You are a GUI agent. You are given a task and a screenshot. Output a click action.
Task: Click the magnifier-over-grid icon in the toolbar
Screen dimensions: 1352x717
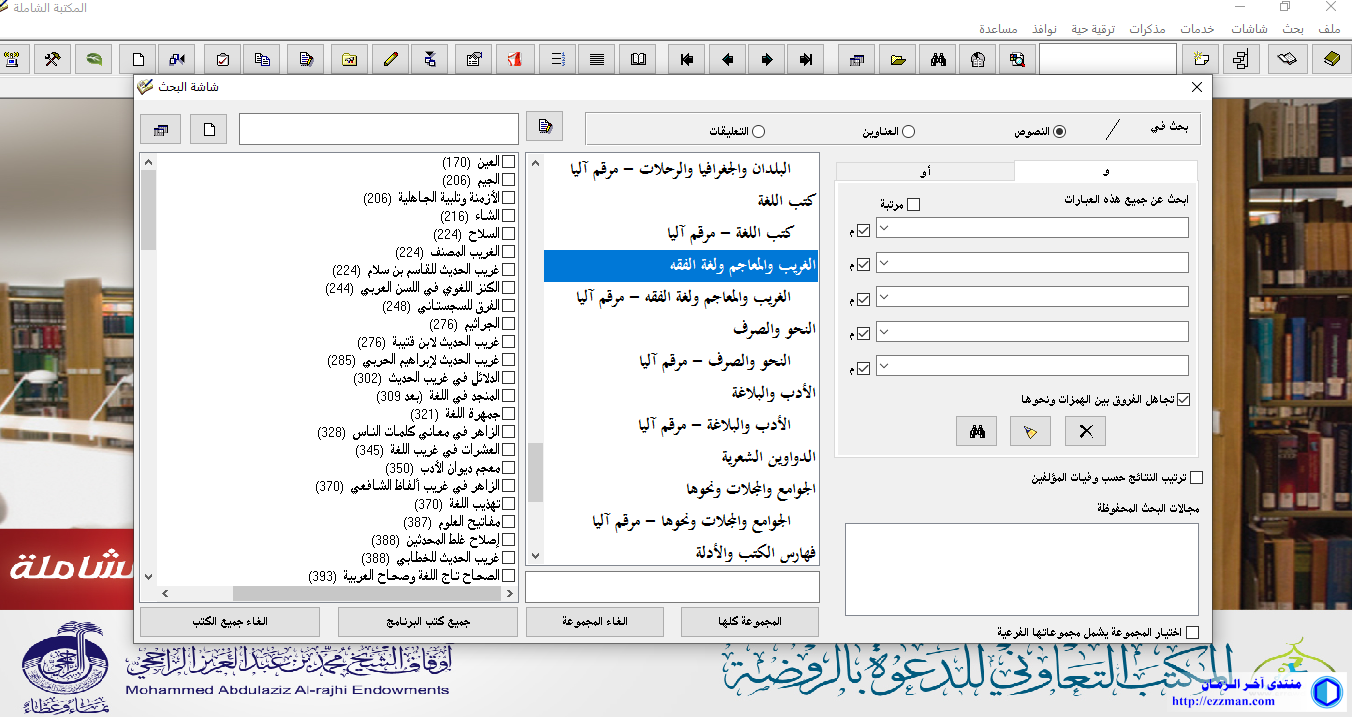(x=1017, y=59)
